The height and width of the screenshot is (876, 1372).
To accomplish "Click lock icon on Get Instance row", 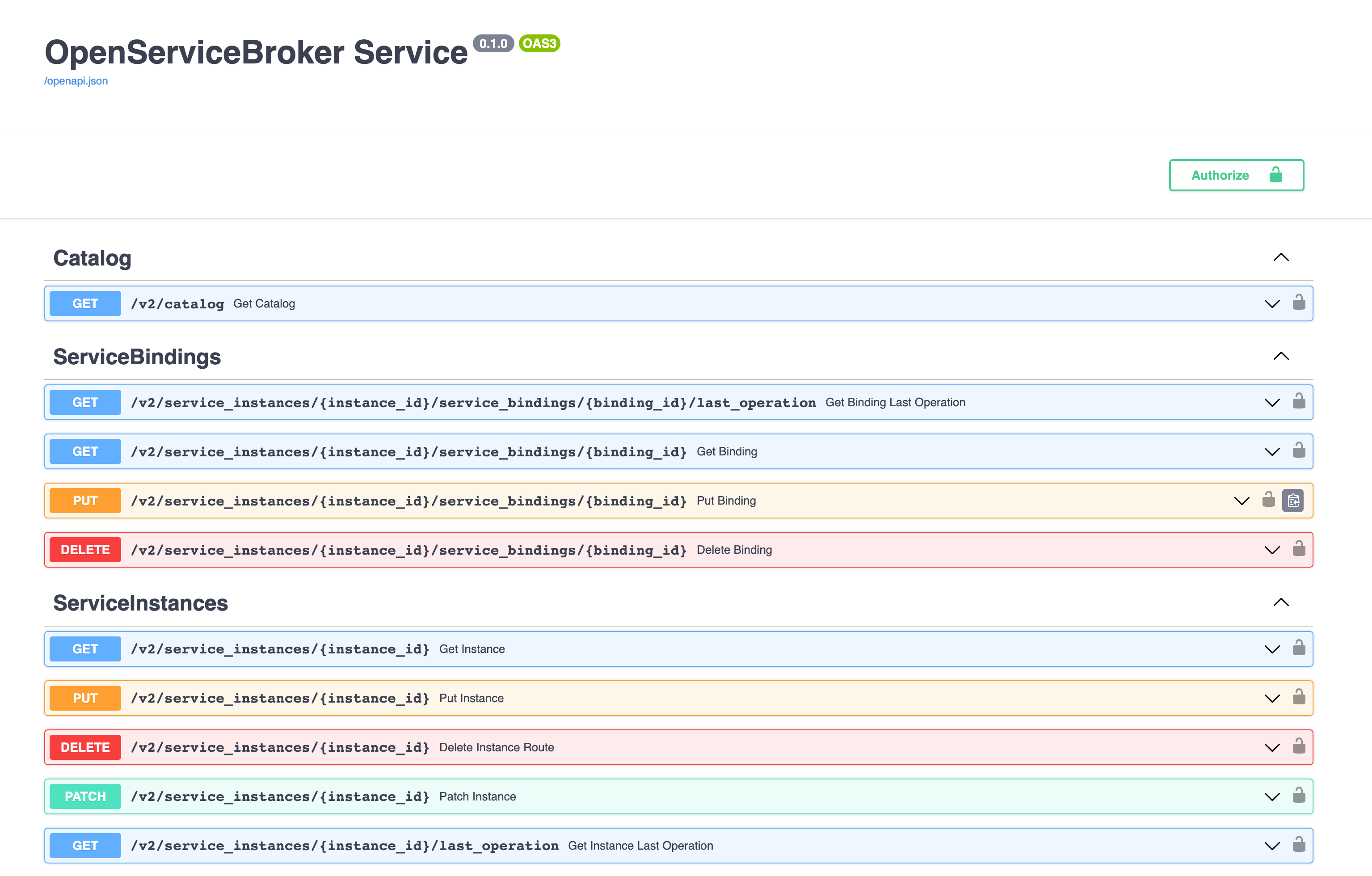I will (x=1299, y=648).
